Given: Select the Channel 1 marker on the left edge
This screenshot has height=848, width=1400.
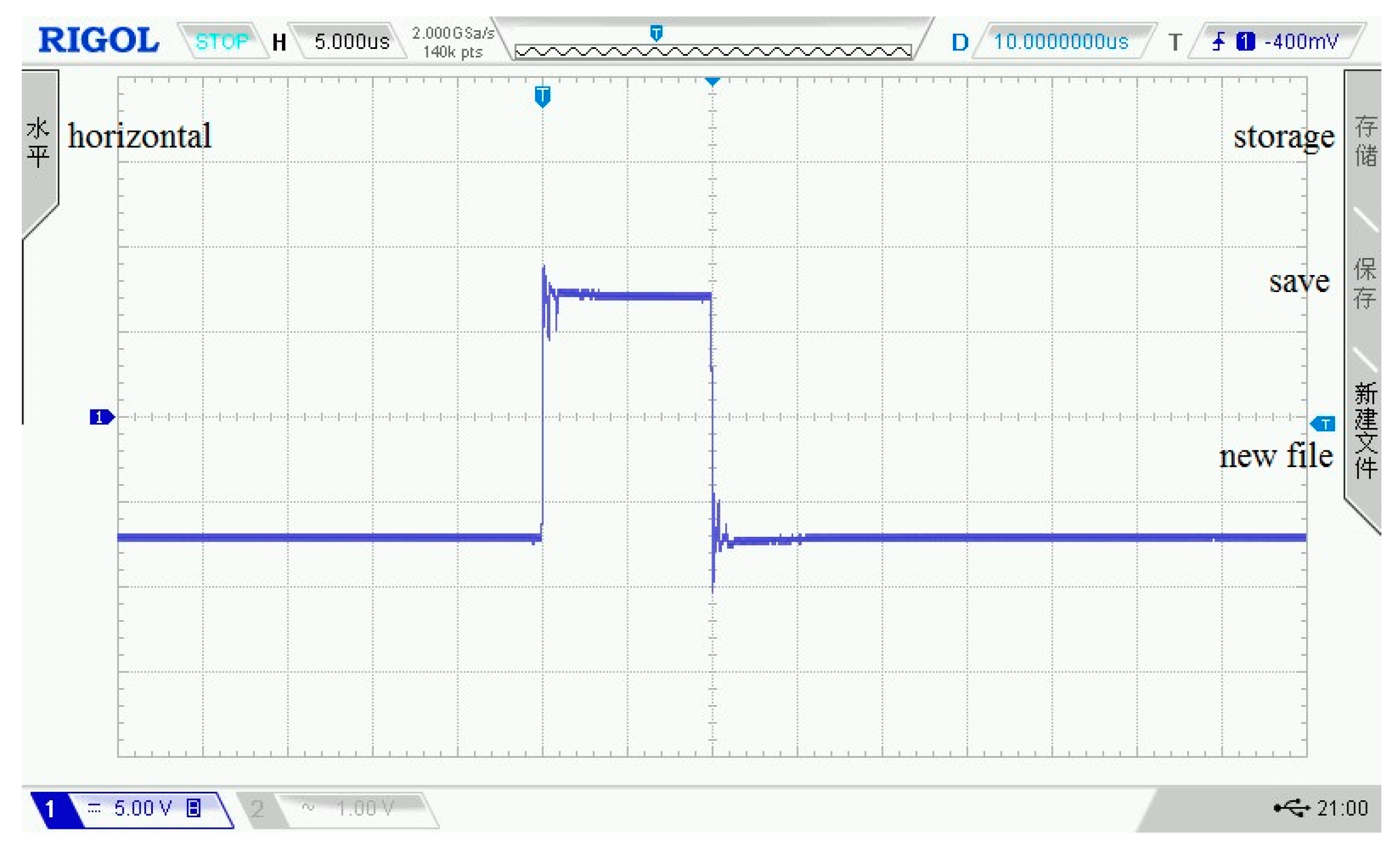Looking at the screenshot, I should pos(101,417).
